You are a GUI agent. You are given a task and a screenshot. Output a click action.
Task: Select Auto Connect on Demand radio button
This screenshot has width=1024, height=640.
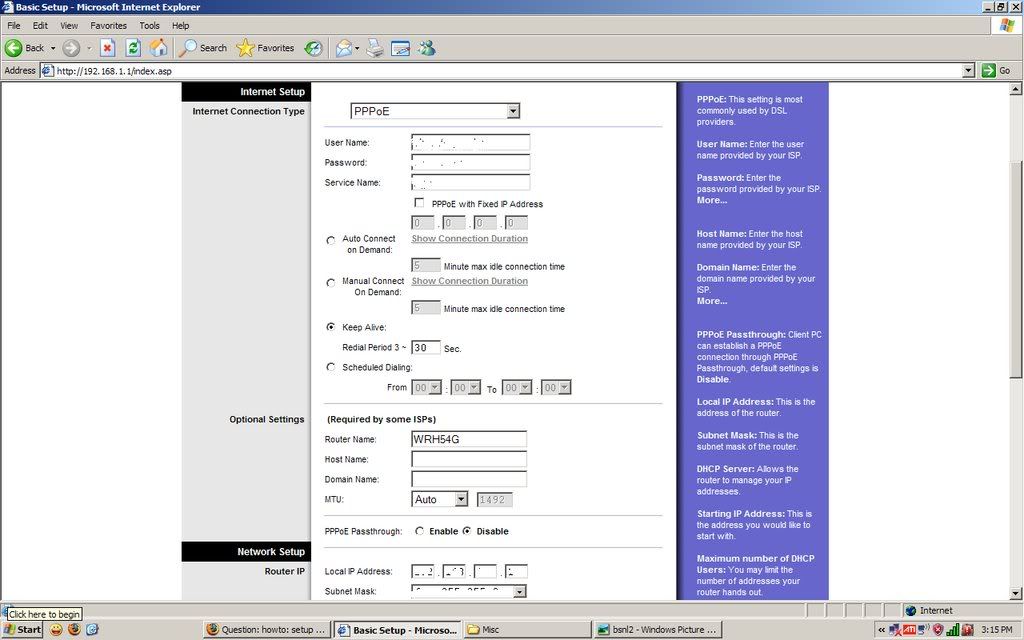[x=330, y=240]
